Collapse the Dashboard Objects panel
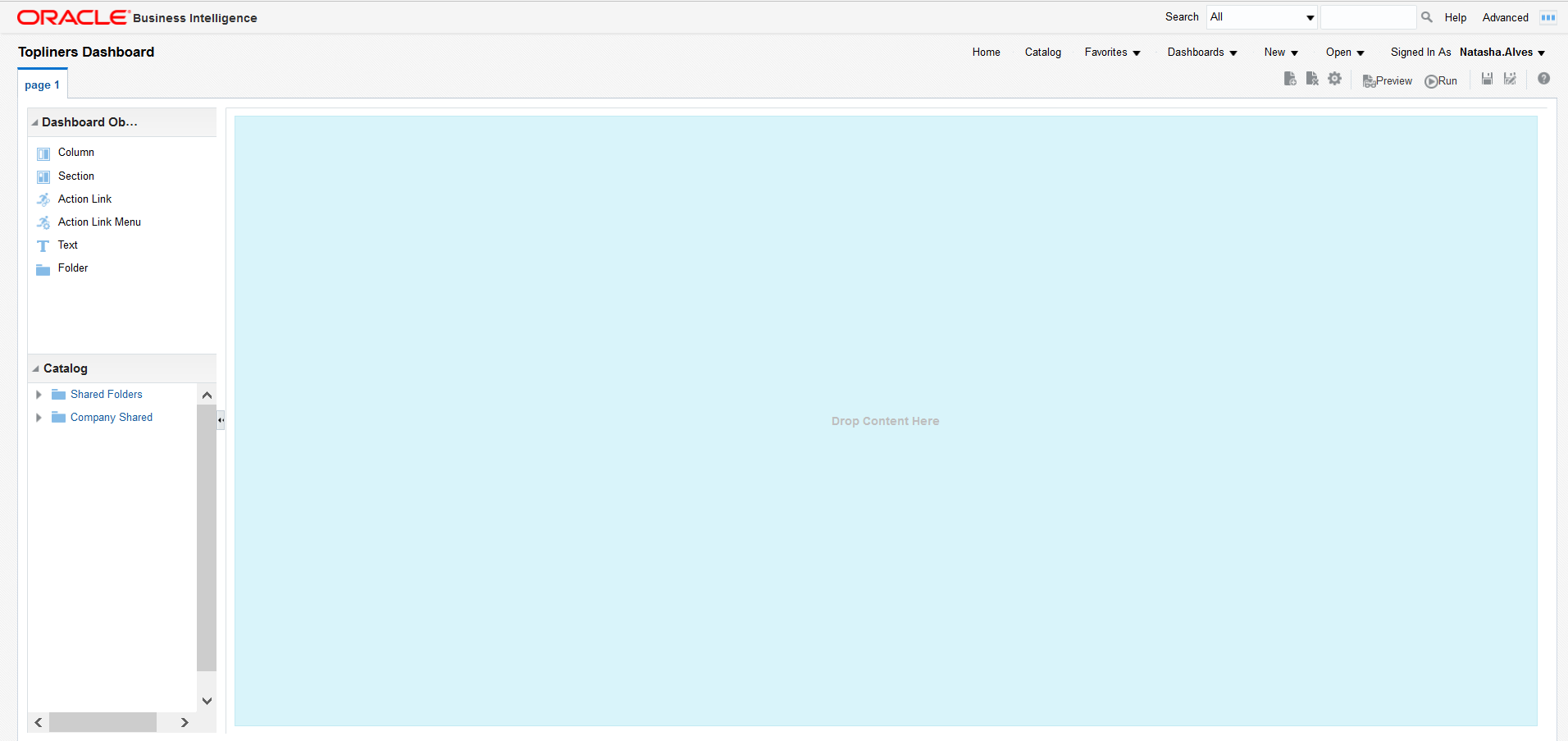The height and width of the screenshot is (741, 1568). (x=34, y=122)
